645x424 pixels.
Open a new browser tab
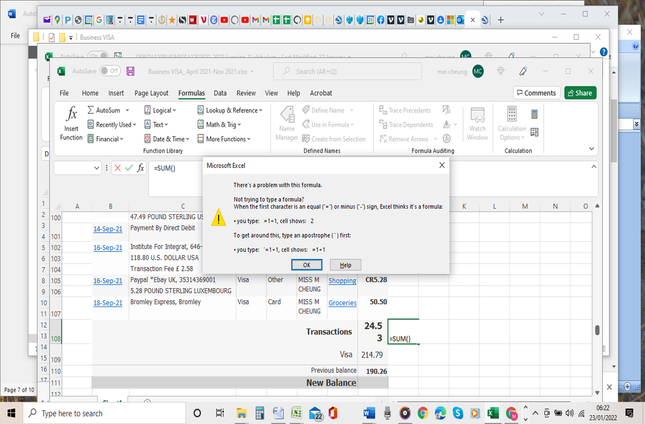click(501, 20)
